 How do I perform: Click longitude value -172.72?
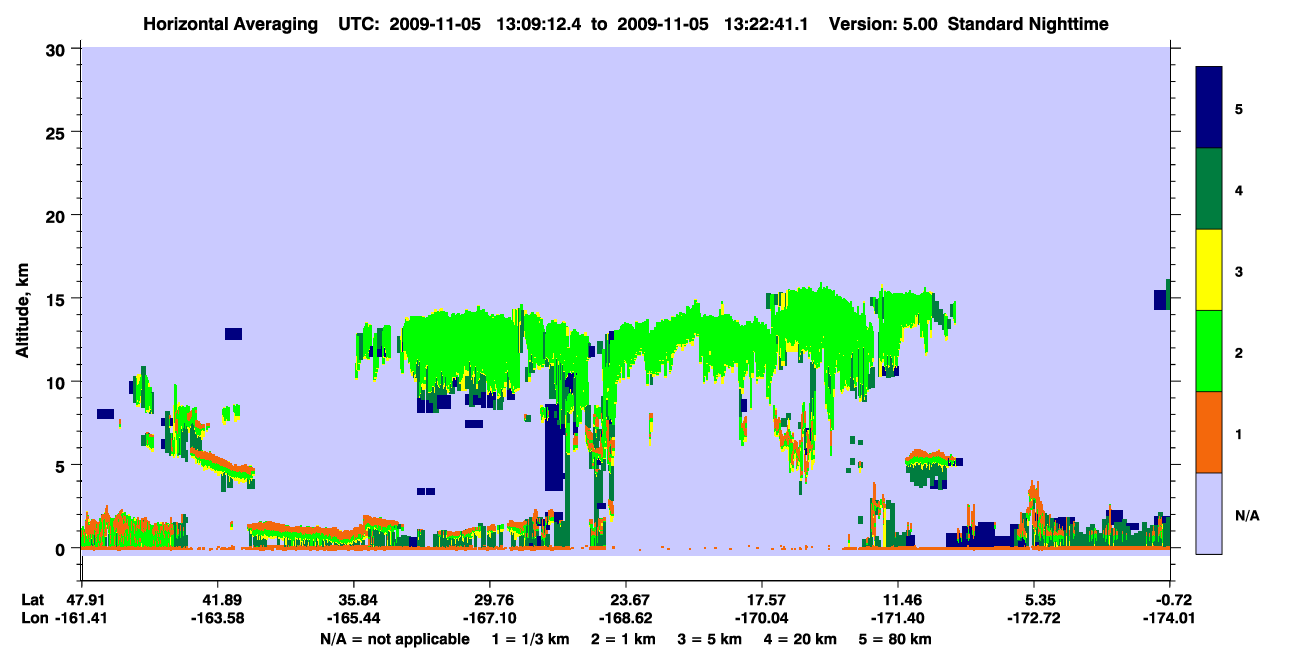1034,618
